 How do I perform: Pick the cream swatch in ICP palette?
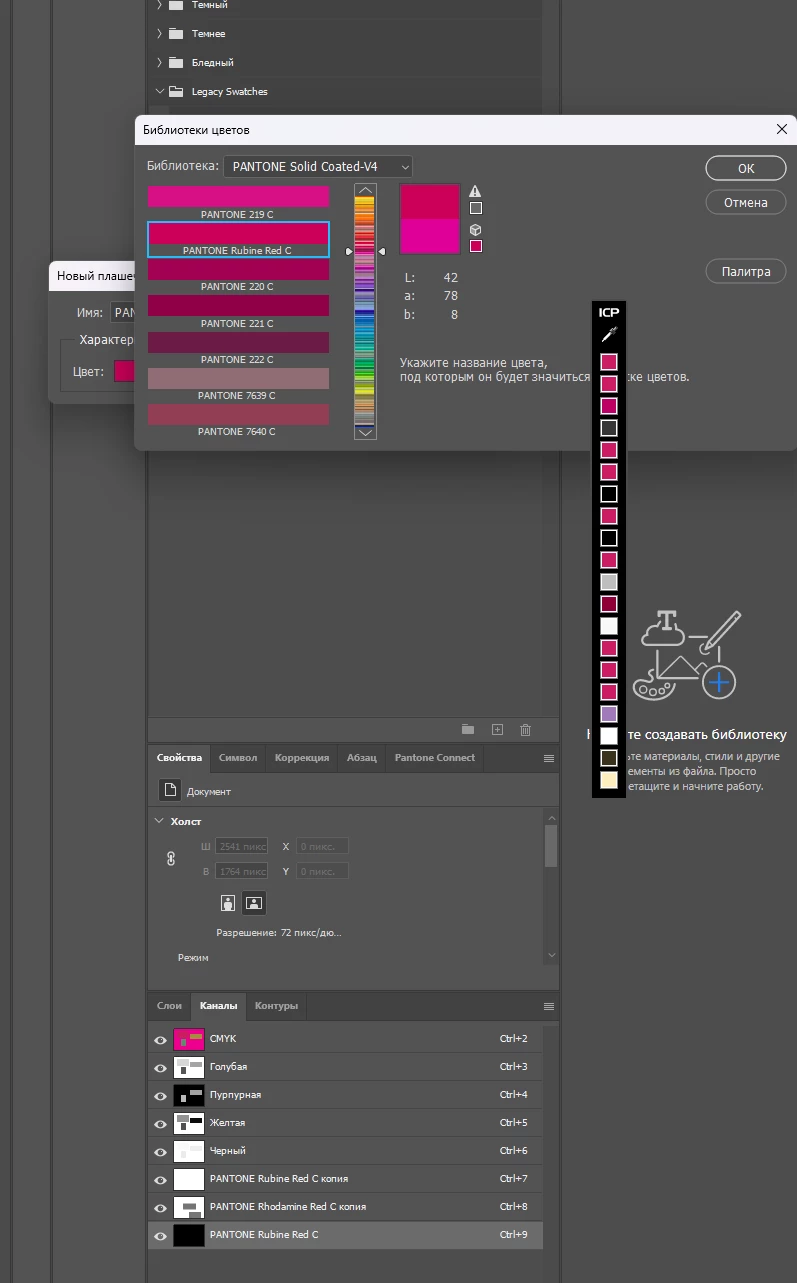pyautogui.click(x=609, y=780)
